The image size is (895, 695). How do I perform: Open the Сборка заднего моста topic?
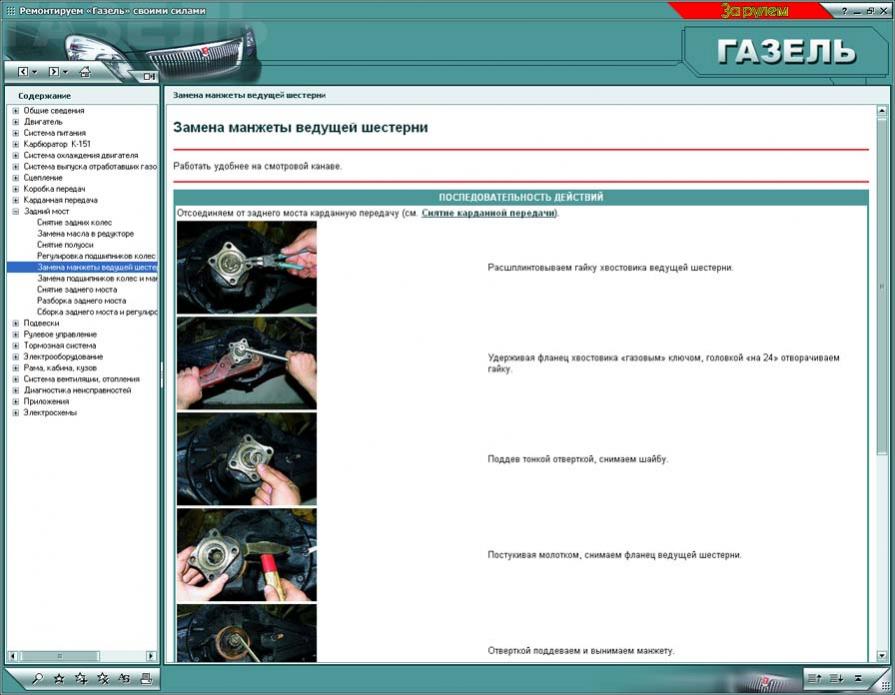pos(97,312)
